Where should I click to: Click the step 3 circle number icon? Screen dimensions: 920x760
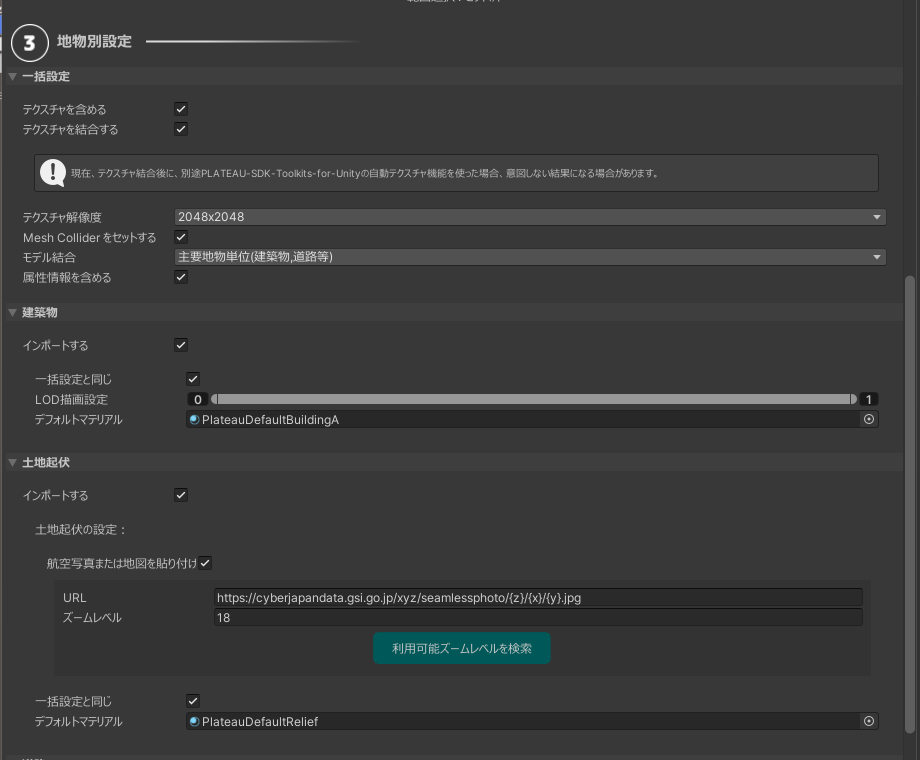pos(30,43)
